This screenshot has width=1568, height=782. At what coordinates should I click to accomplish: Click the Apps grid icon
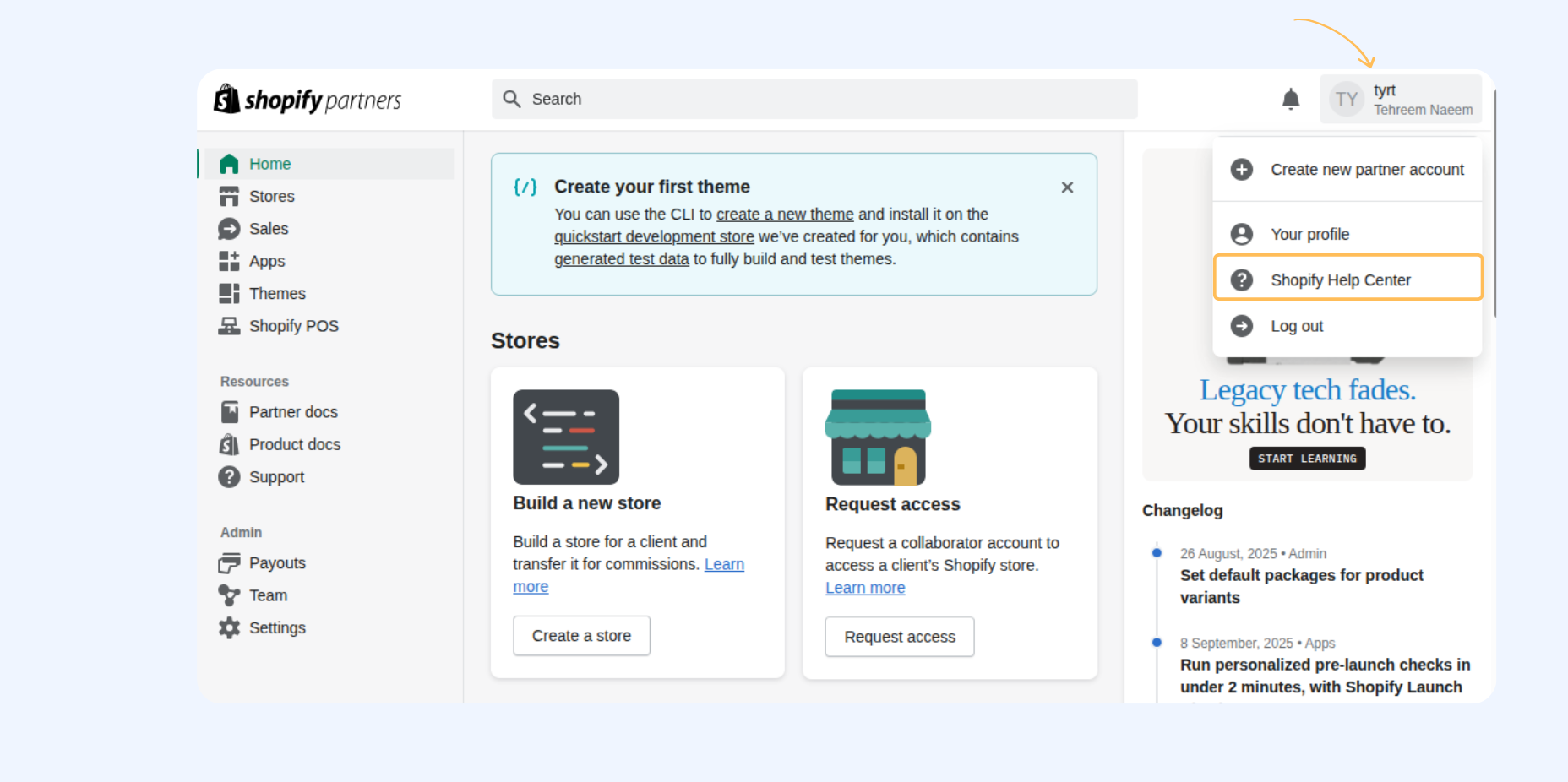click(x=229, y=261)
